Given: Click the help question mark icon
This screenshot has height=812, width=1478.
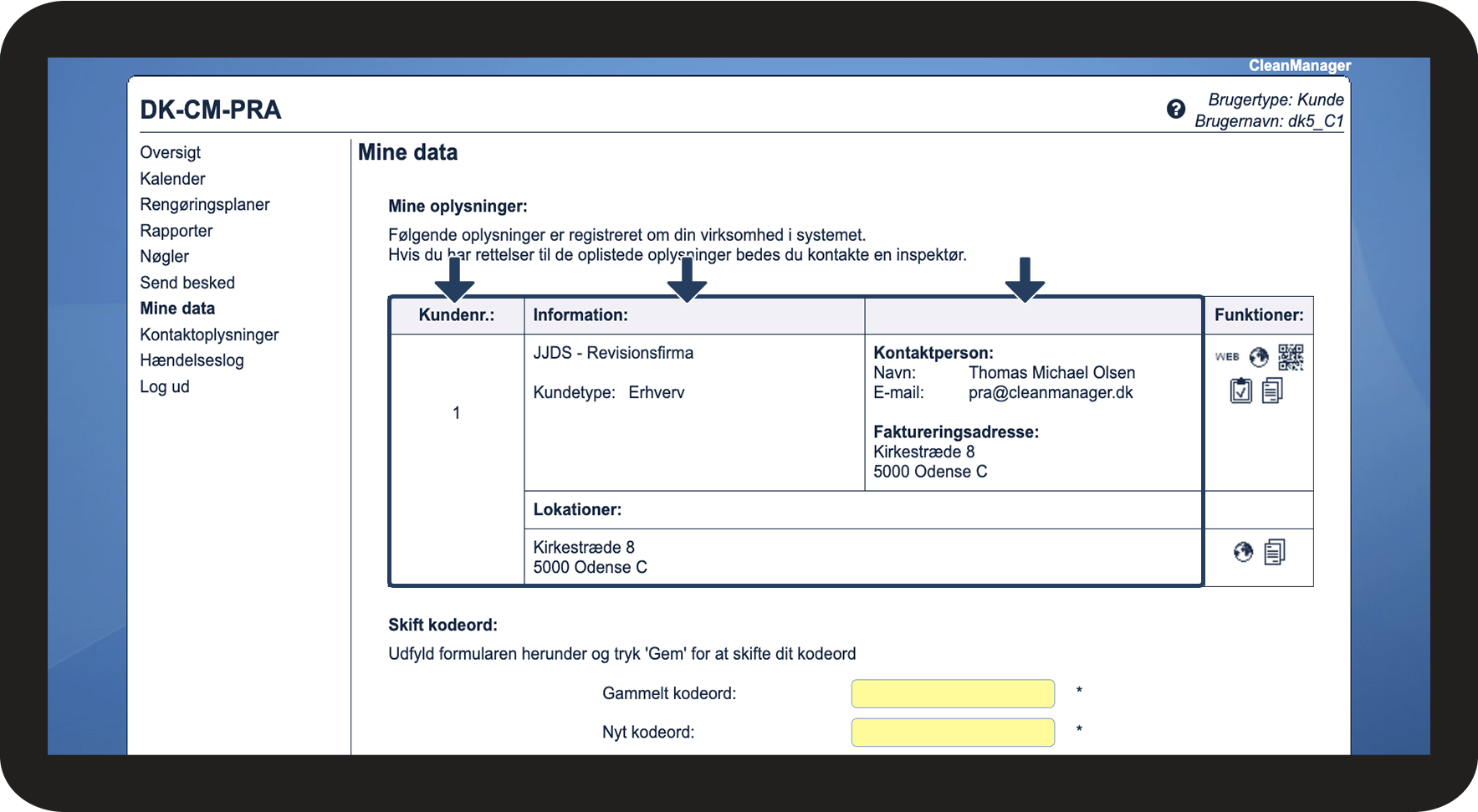Looking at the screenshot, I should click(x=1175, y=109).
